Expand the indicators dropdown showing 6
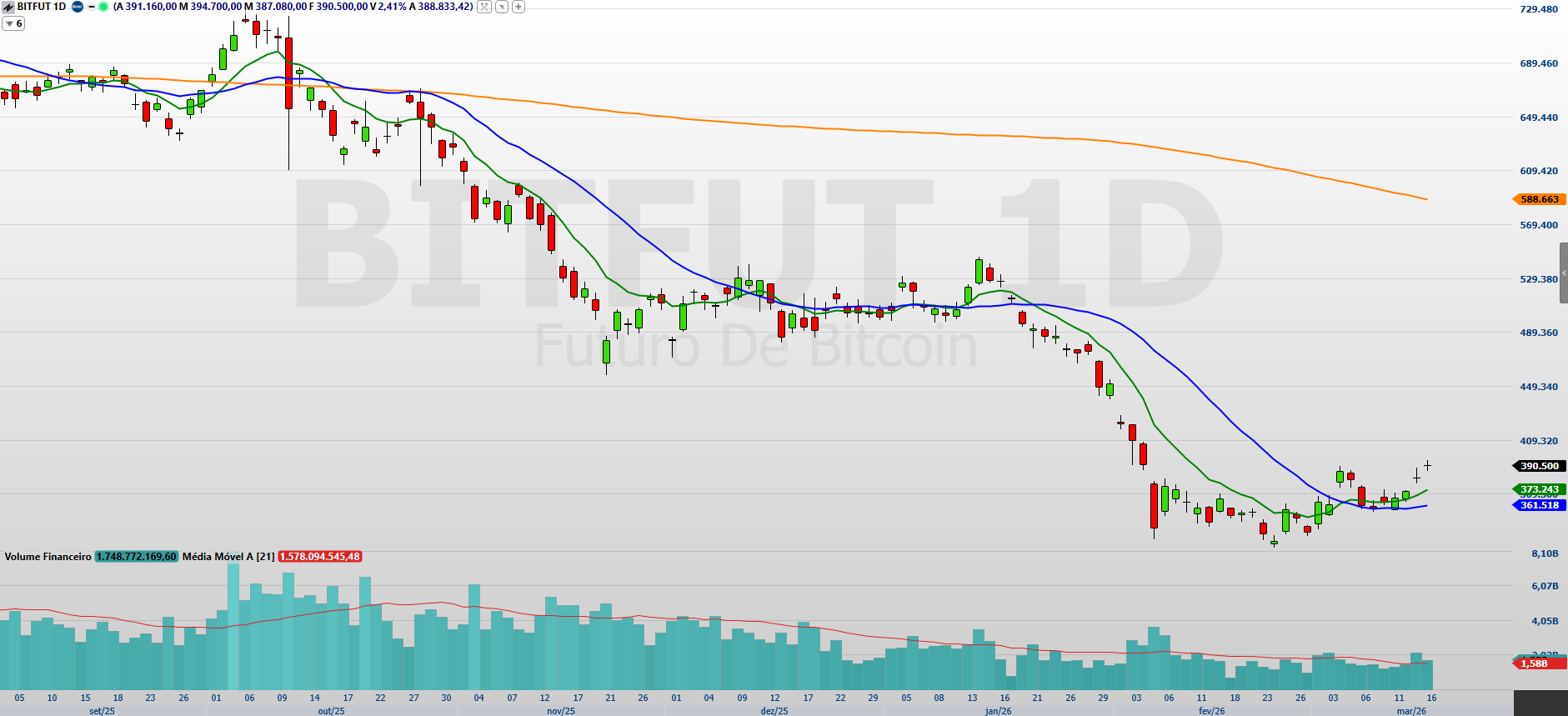Screen dimensions: 1568x716 pyautogui.click(x=13, y=23)
